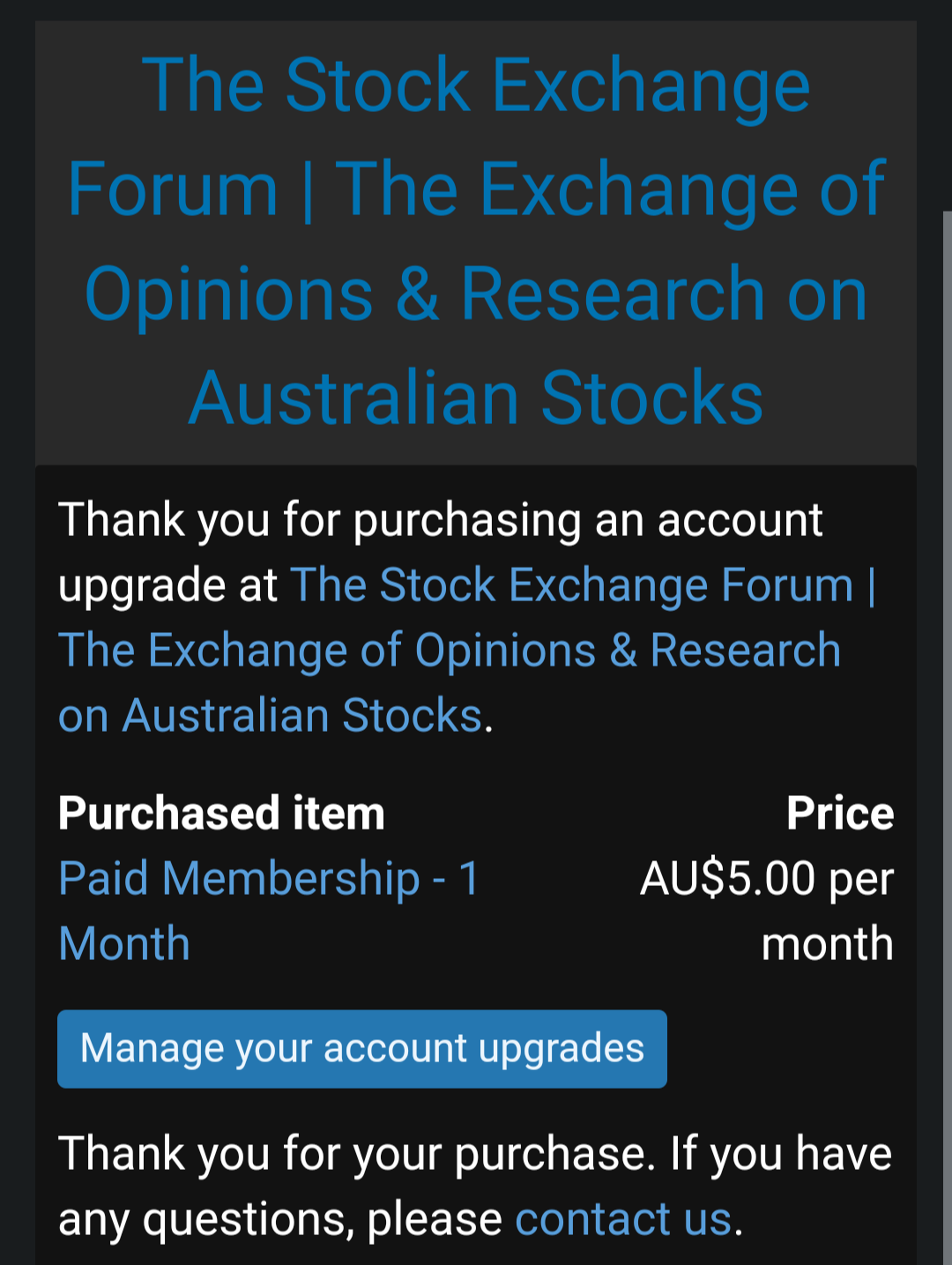Click 'Australian Stocks' in the large header title
Image resolution: width=952 pixels, height=1265 pixels.
(476, 398)
